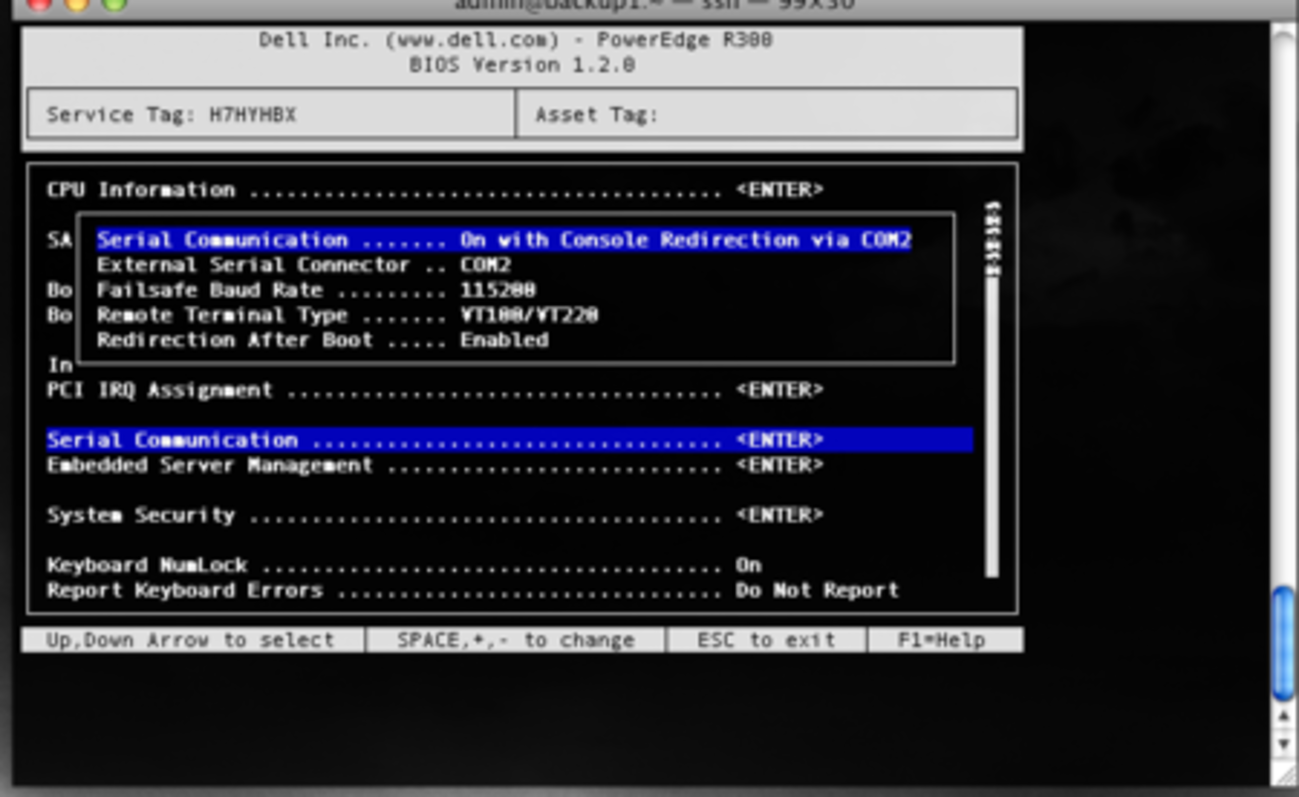The image size is (1299, 797).
Task: Click the BIOS Version 1.2.0 text
Action: tap(521, 65)
